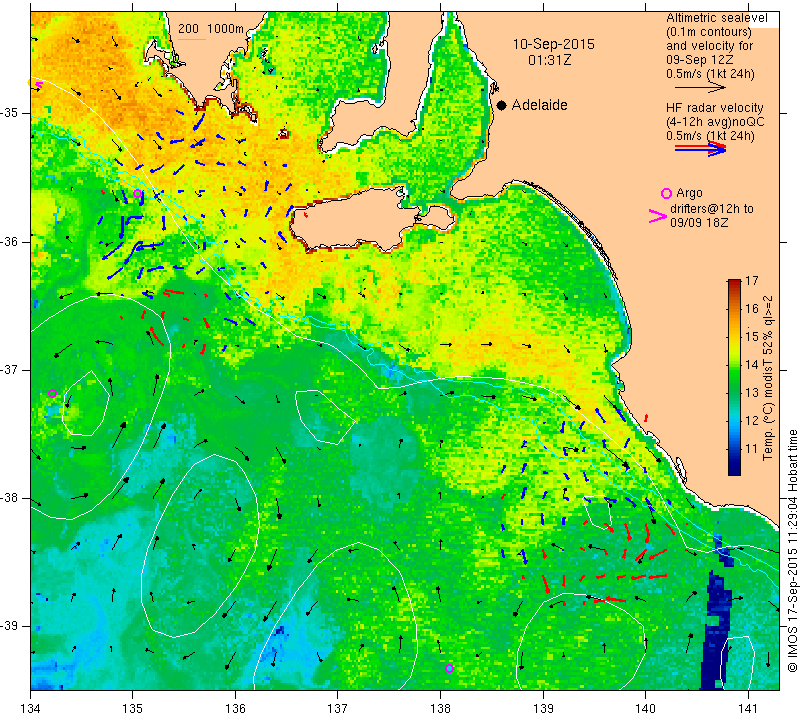The width and height of the screenshot is (800, 720).
Task: Click the Argo float circle near 134.2°E, 37.2°S
Action: (x=52, y=393)
